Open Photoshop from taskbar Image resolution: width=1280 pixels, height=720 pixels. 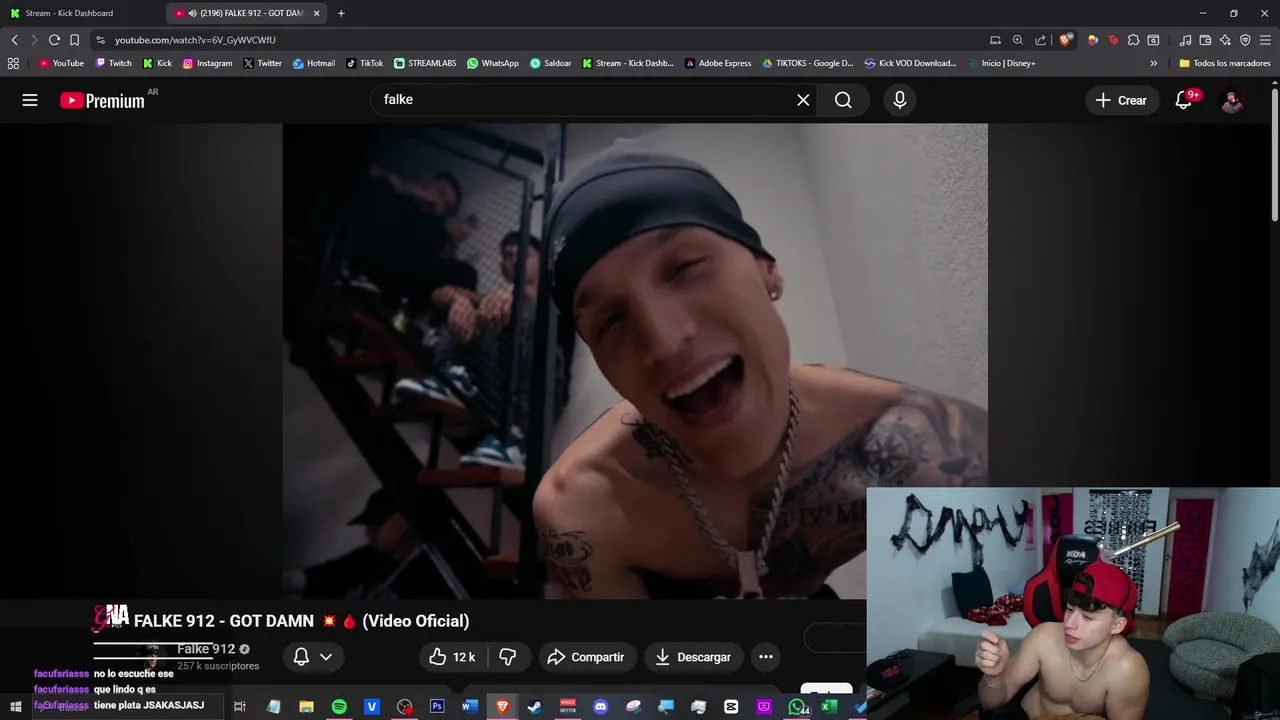437,707
